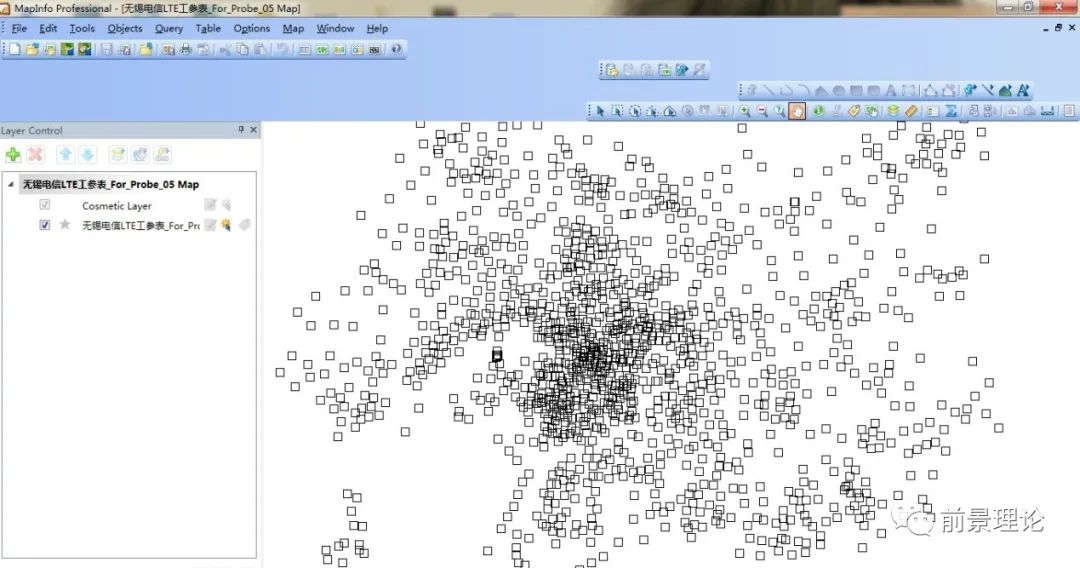Toggle Cosmetic Layer visibility checkbox
The height and width of the screenshot is (568, 1080).
pyautogui.click(x=45, y=204)
